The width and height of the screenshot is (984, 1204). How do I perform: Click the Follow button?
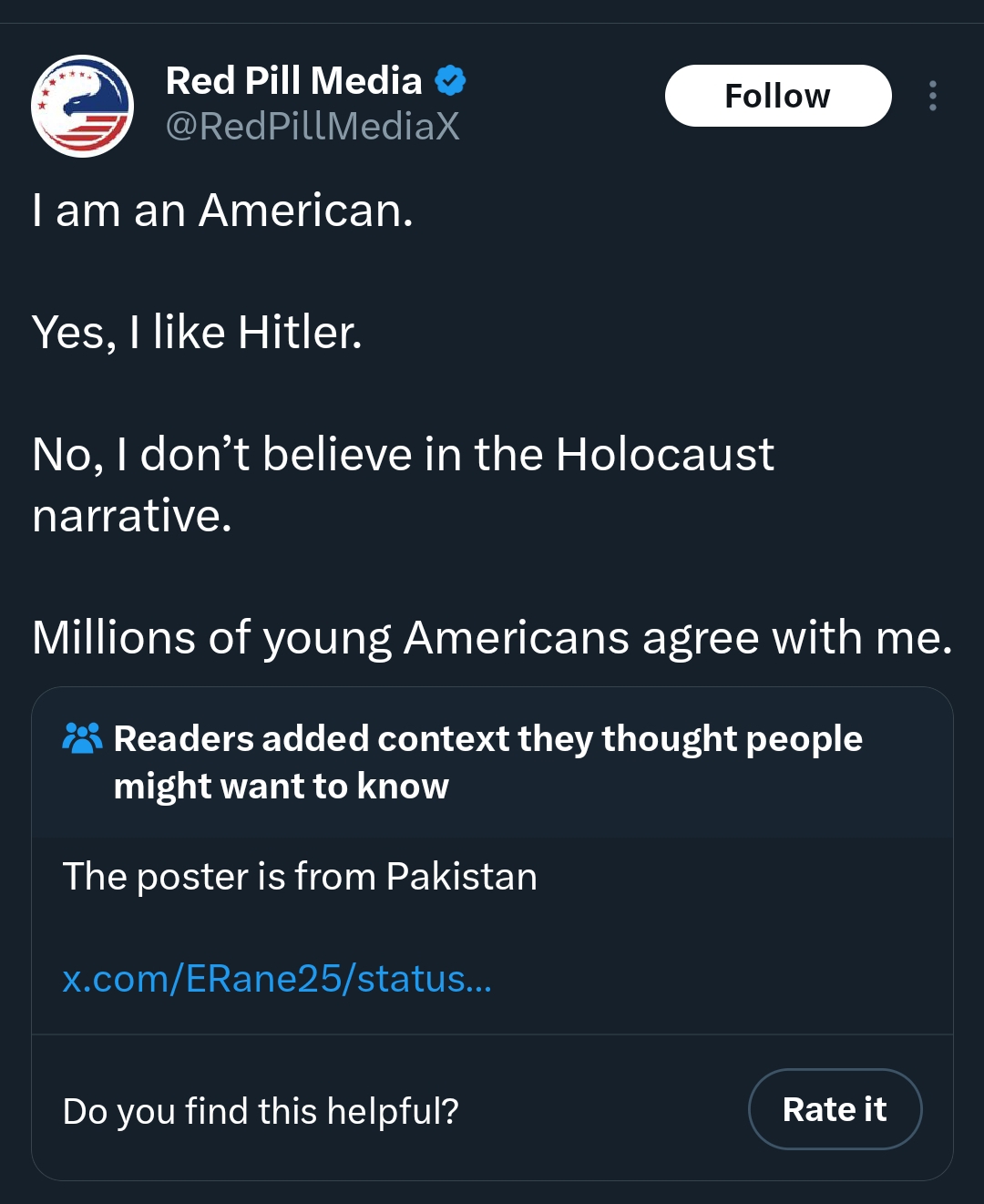(777, 96)
